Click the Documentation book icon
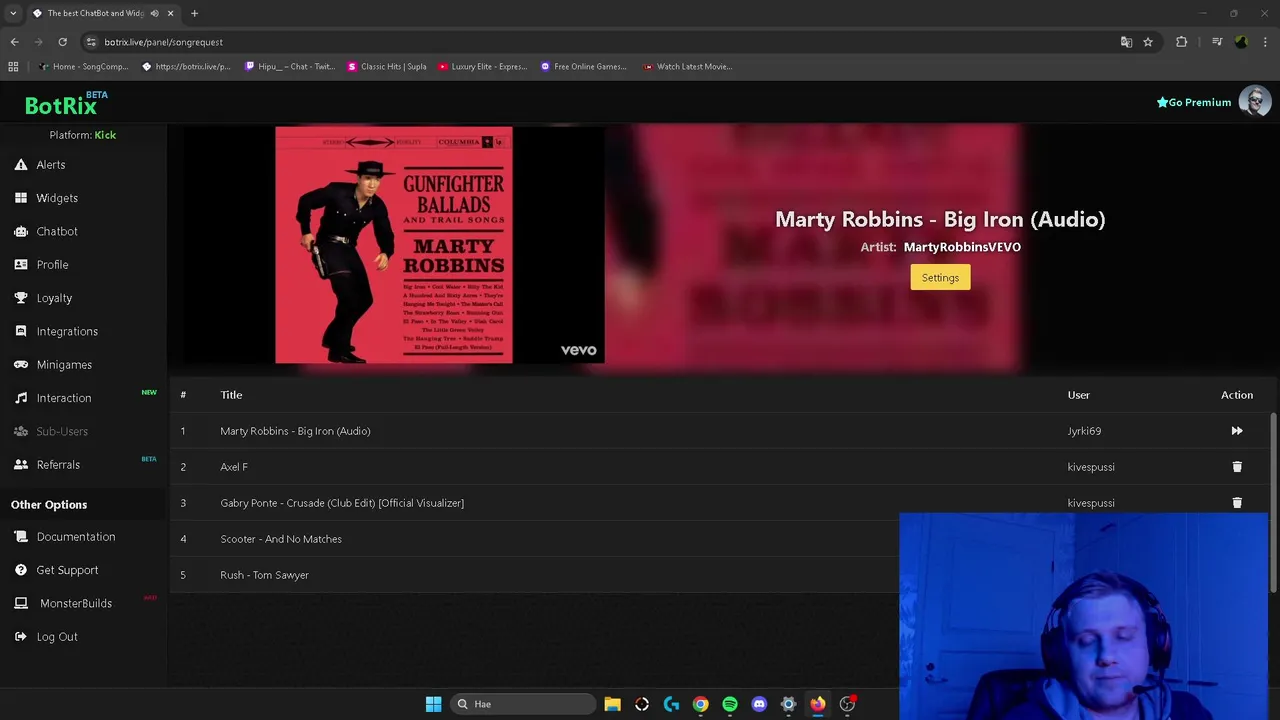Screen dimensions: 1280x720 21,537
